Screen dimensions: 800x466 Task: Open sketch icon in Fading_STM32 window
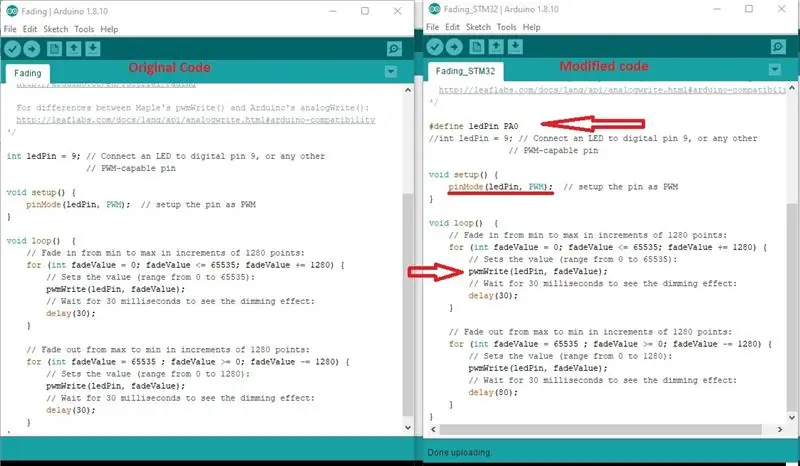496,47
